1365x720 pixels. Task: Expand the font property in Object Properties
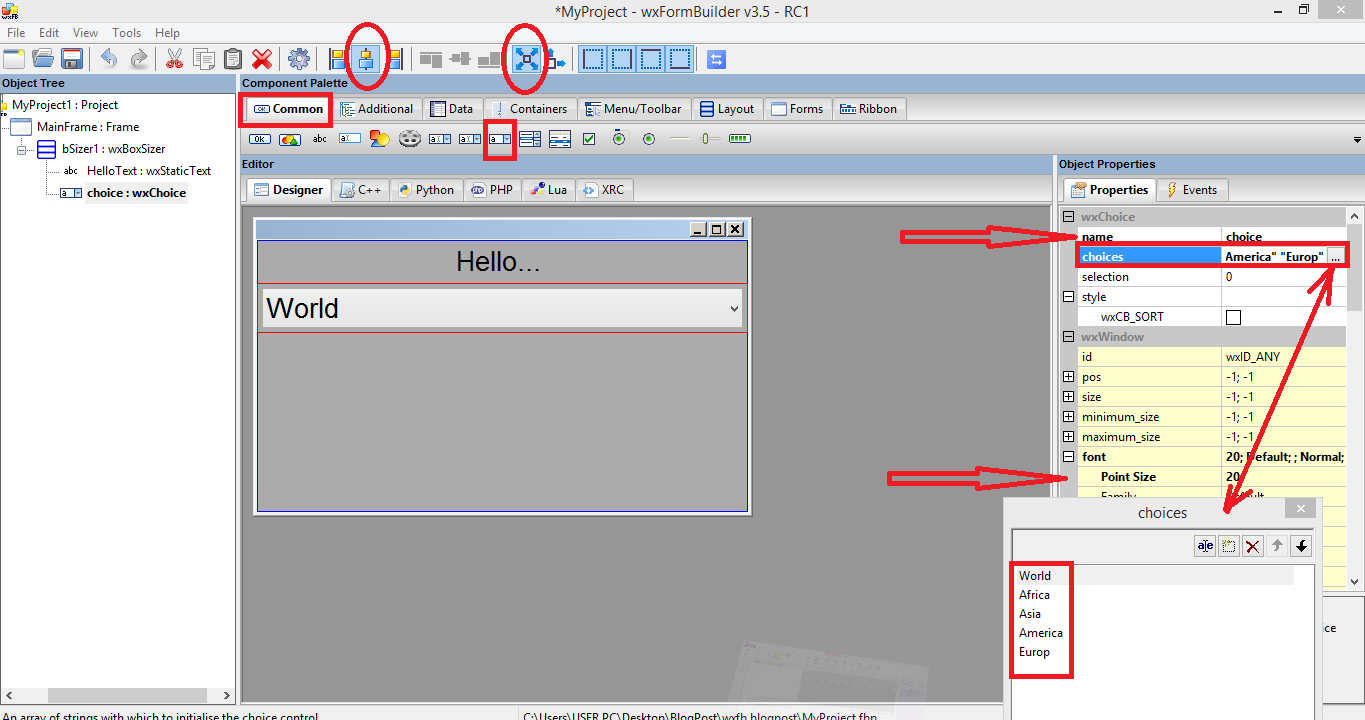point(1068,456)
